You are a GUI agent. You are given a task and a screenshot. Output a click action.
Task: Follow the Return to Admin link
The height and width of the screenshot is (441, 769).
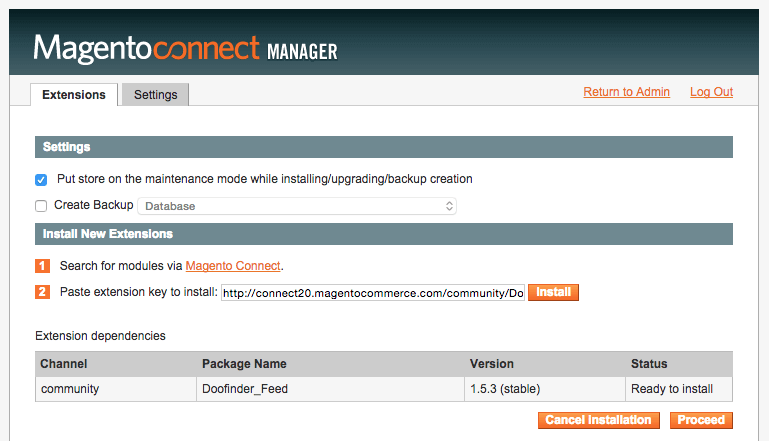[x=626, y=92]
